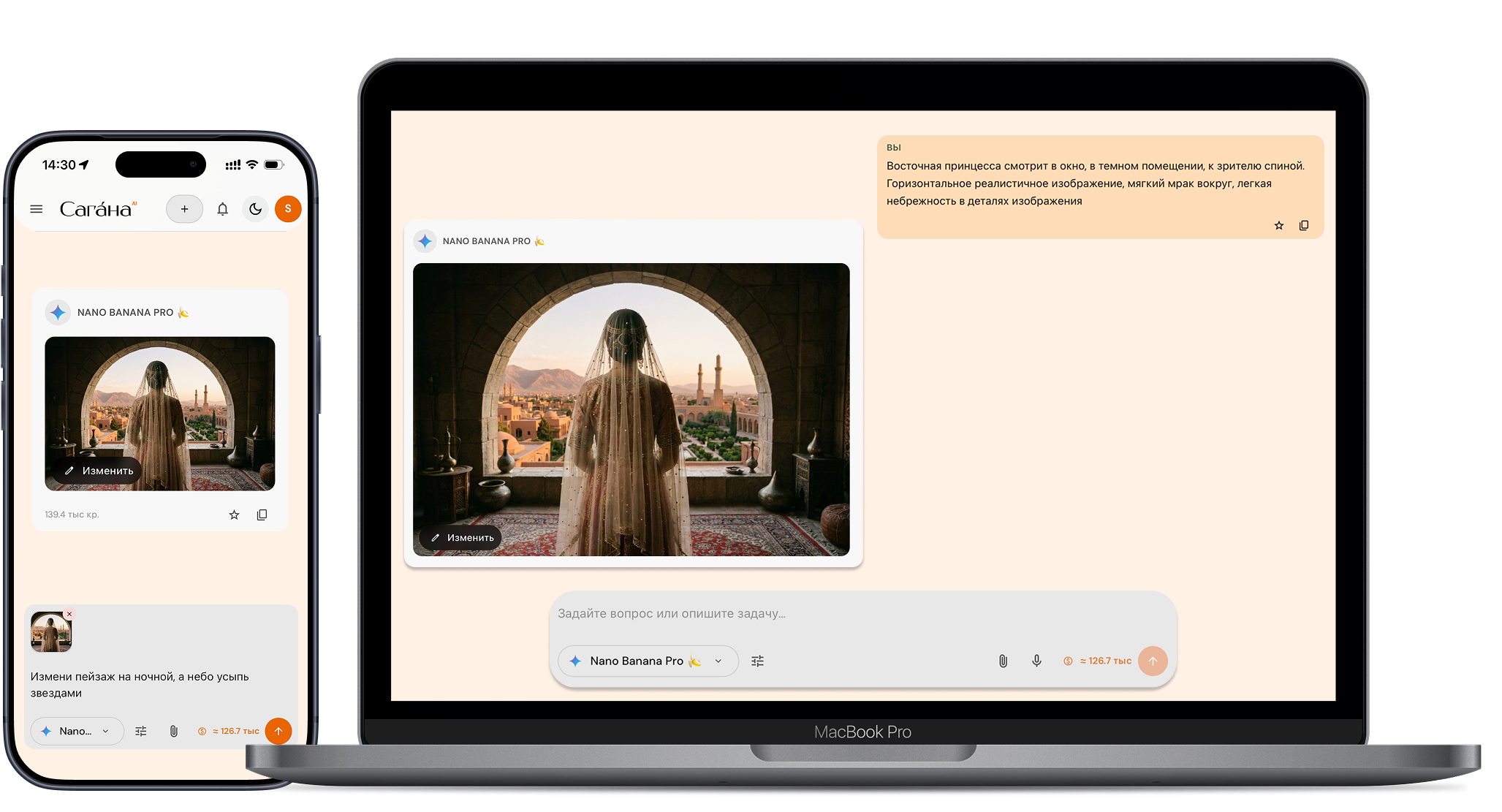
Task: Send the message on phone
Action: coord(278,731)
